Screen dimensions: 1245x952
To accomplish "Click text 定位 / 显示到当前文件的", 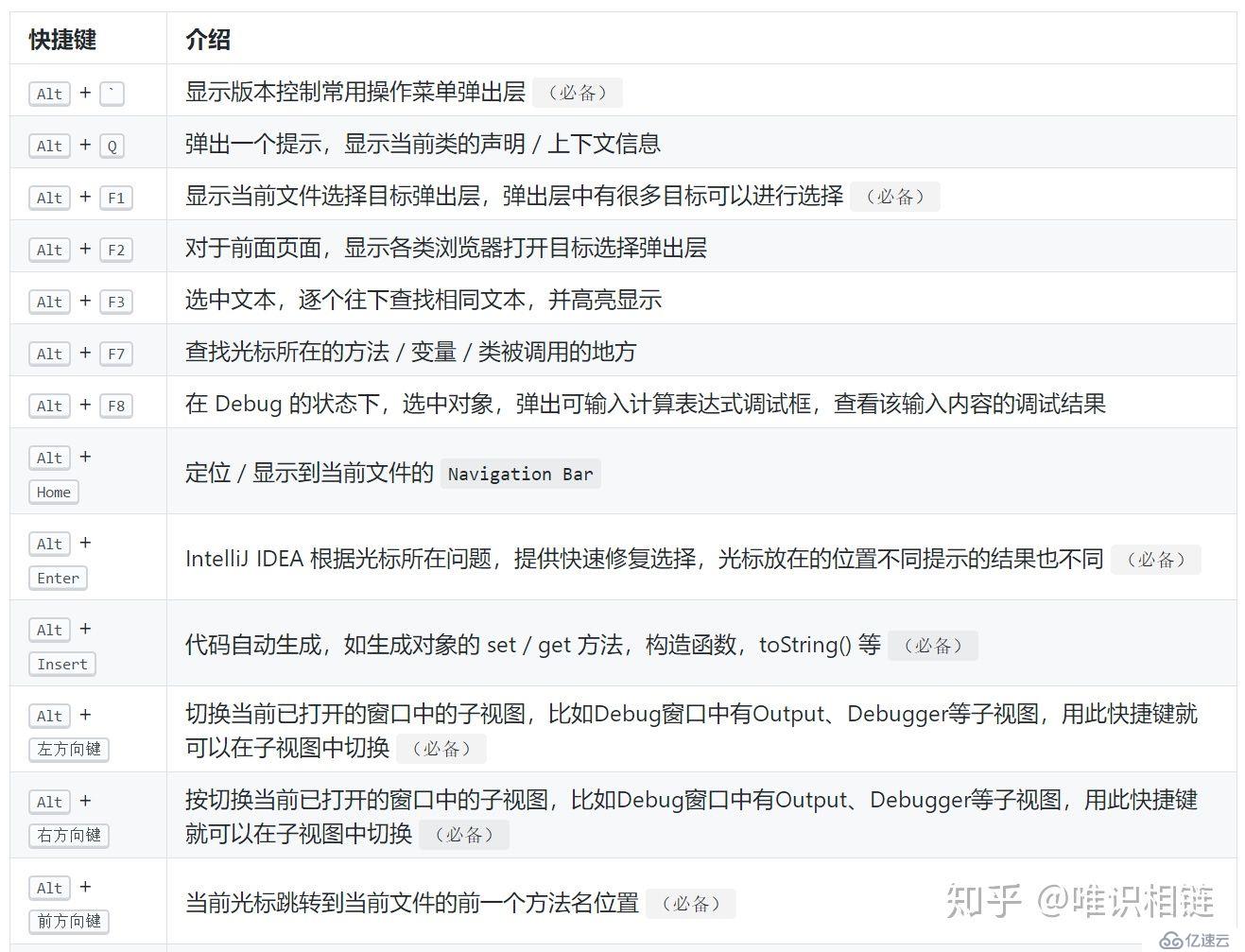I will pyautogui.click(x=309, y=472).
